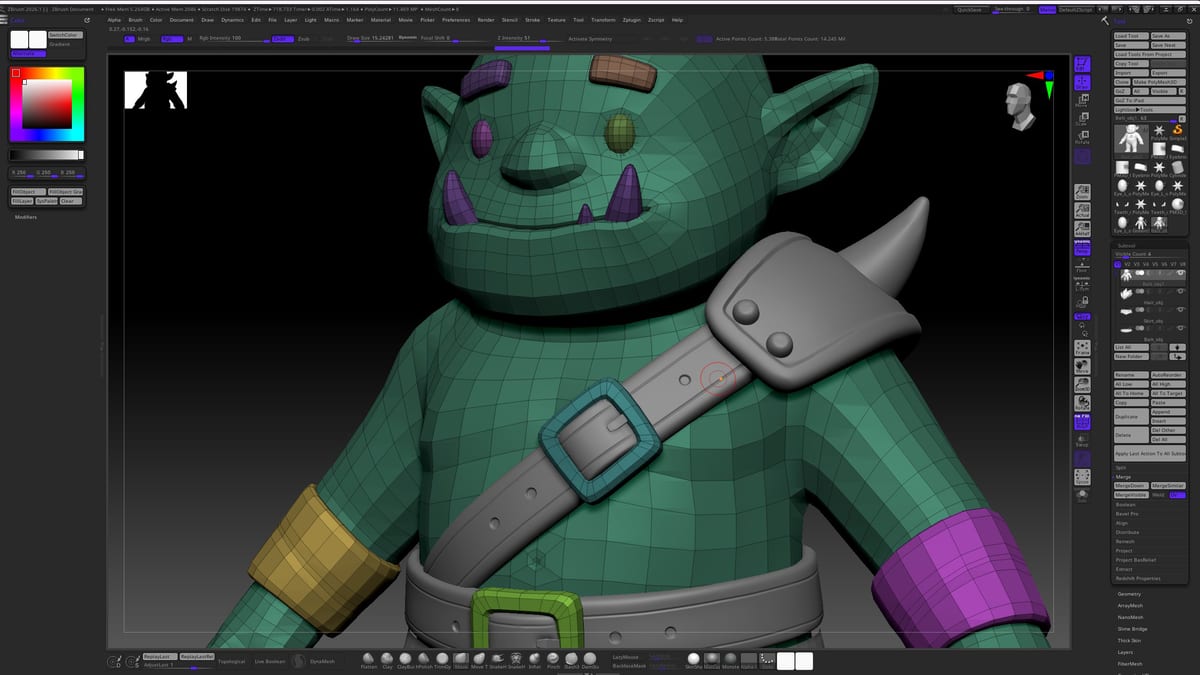Image resolution: width=1200 pixels, height=675 pixels.
Task: Expand the ArrayMesh section
Action: point(1130,605)
